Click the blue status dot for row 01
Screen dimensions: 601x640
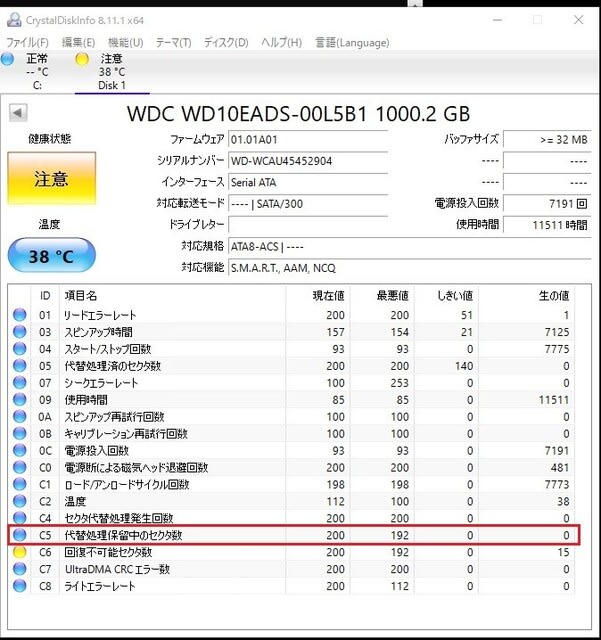20,315
